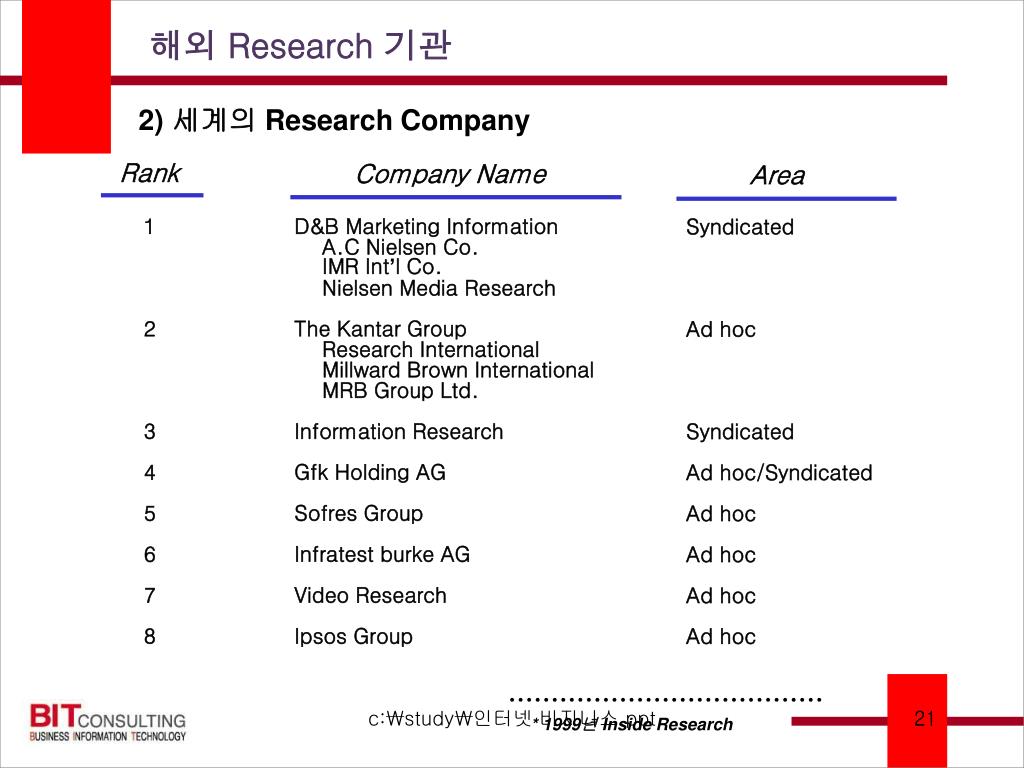Click rank number 3
Viewport: 1024px width, 768px height.
coord(150,432)
